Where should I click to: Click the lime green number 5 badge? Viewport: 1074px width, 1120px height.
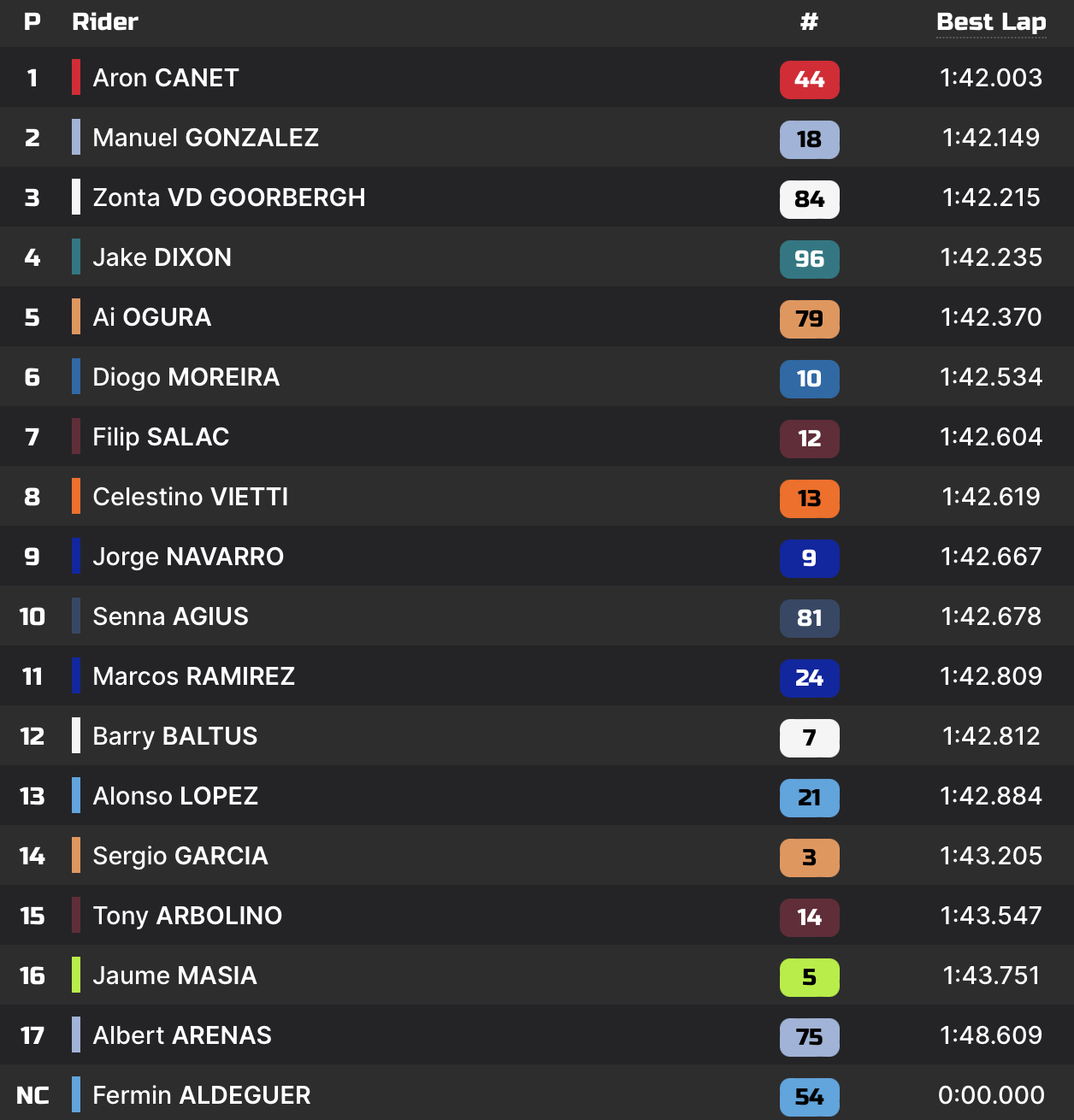pyautogui.click(x=809, y=977)
